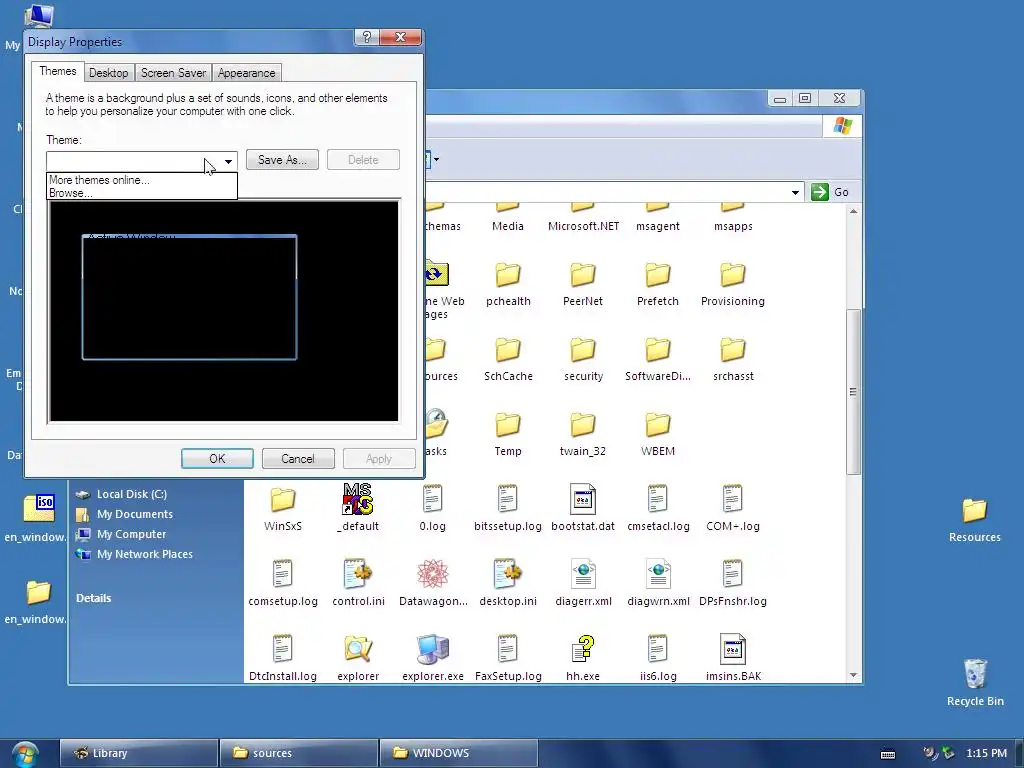Select the SoftwareDistribution folder

click(658, 360)
